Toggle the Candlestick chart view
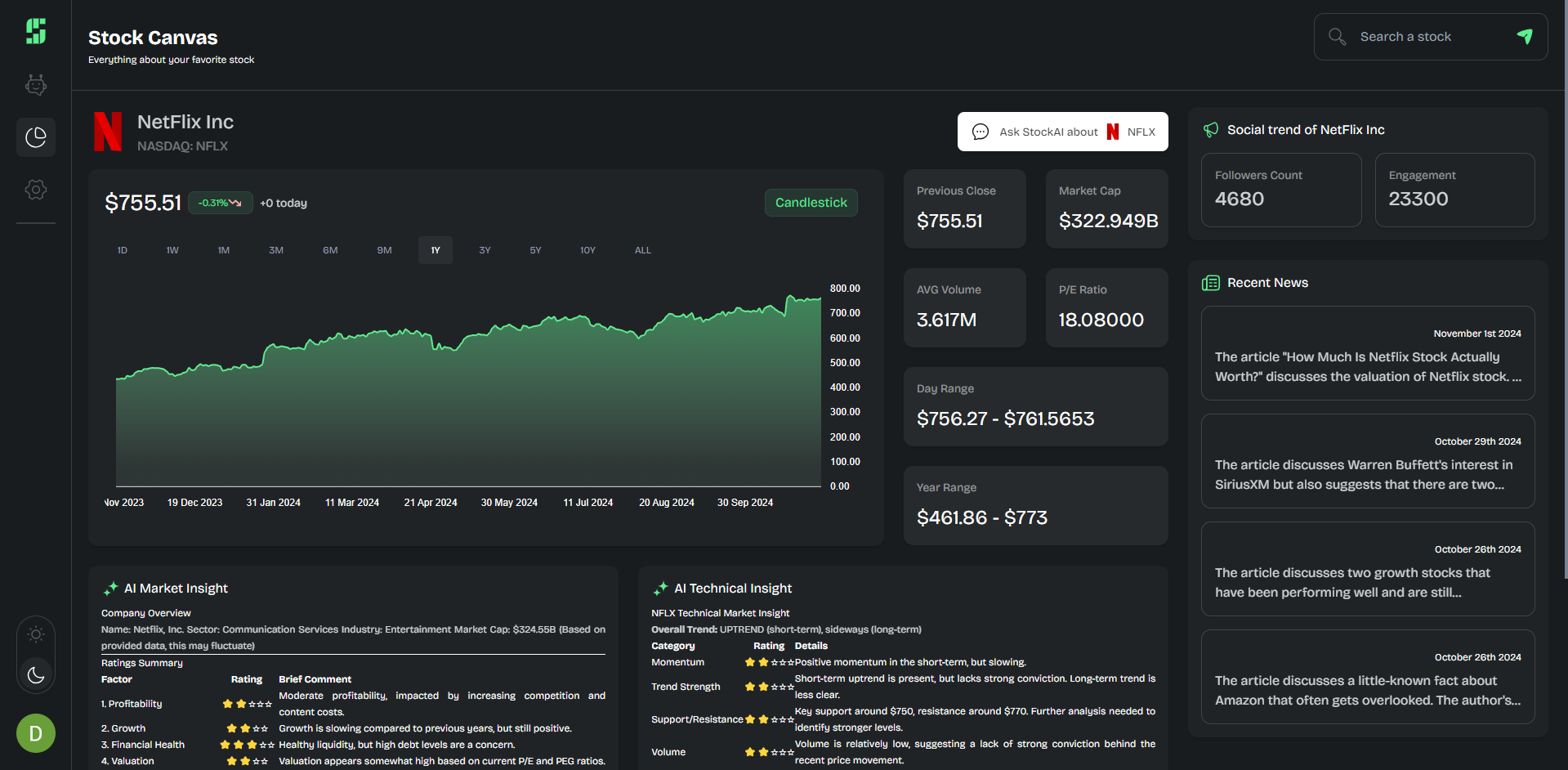The image size is (1568, 770). 811,203
